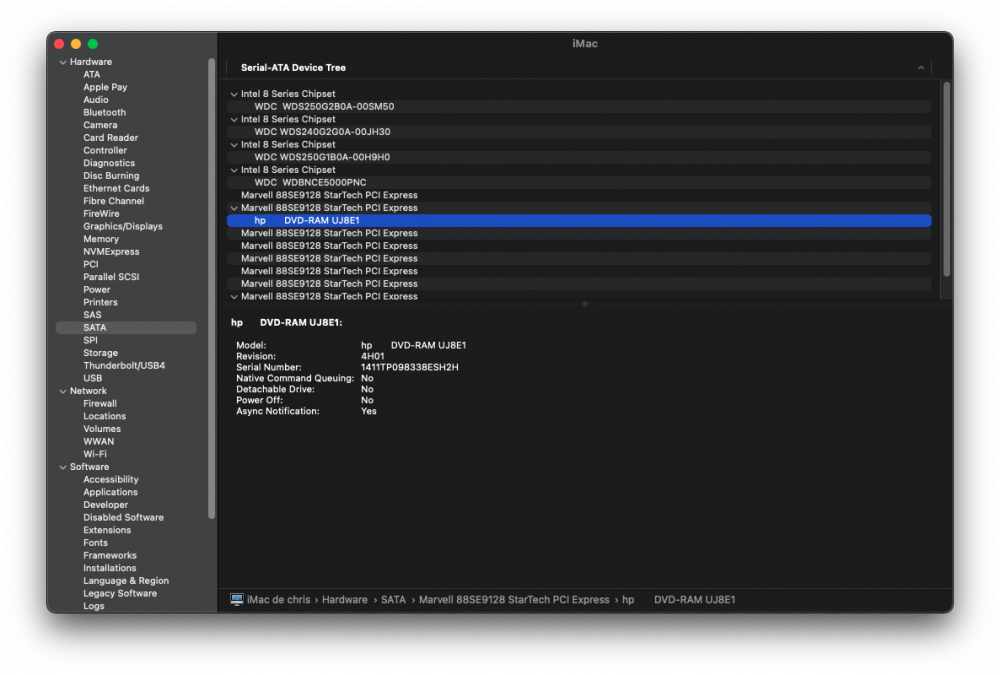Select Language & Region under Software

click(126, 581)
